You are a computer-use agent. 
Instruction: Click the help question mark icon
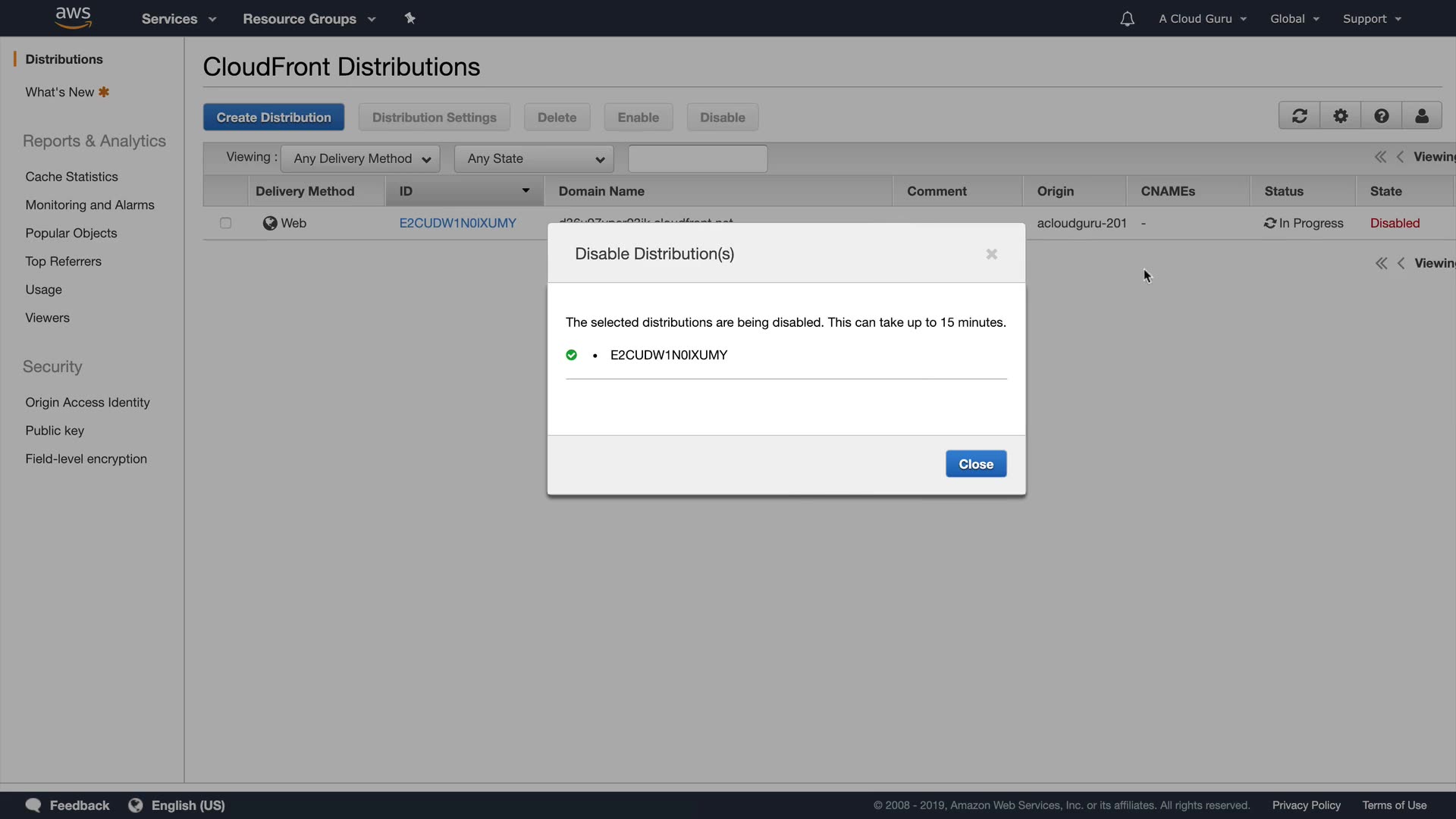(x=1381, y=116)
